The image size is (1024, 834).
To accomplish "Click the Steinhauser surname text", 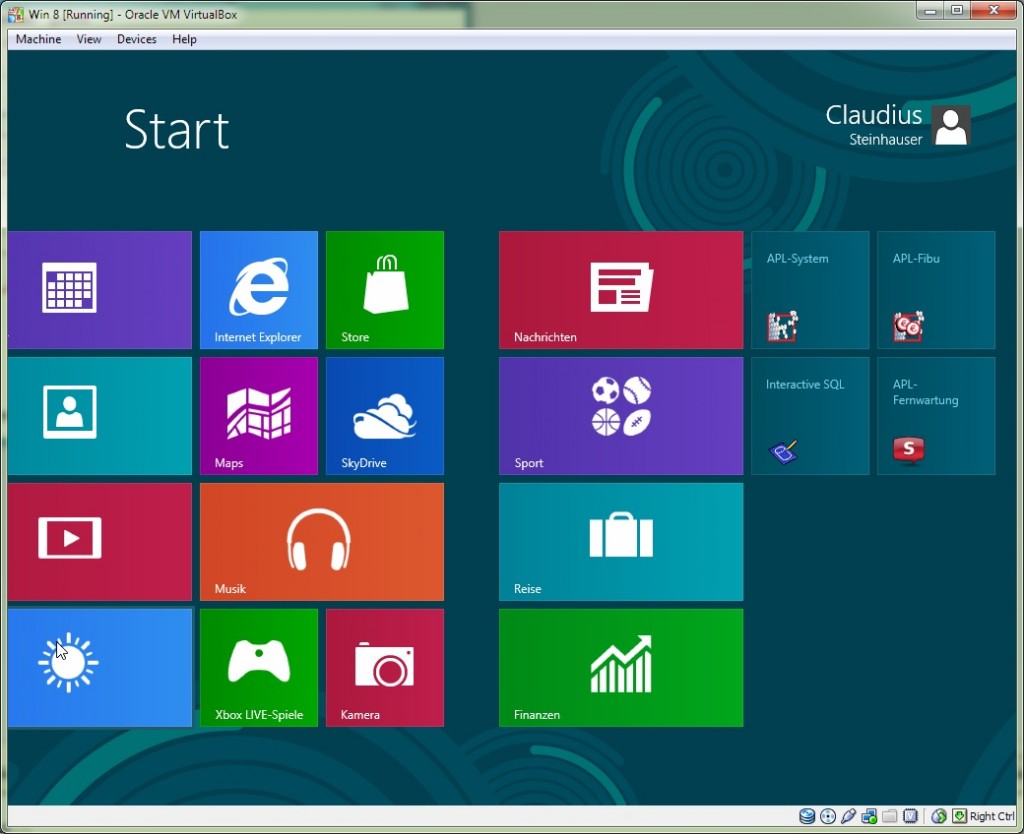I will pyautogui.click(x=886, y=139).
